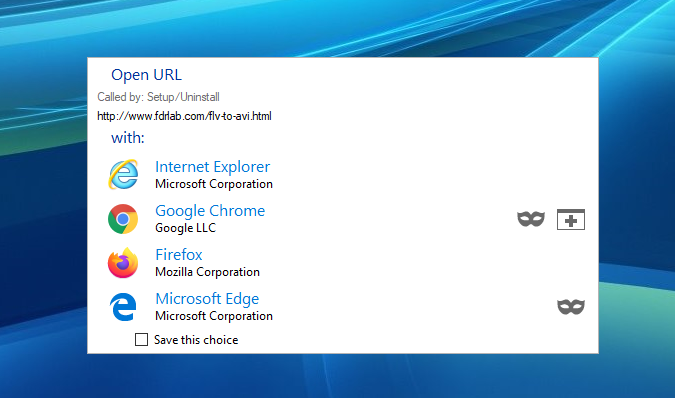Click the Save this choice label
Screen dimensions: 675x398
coord(196,340)
